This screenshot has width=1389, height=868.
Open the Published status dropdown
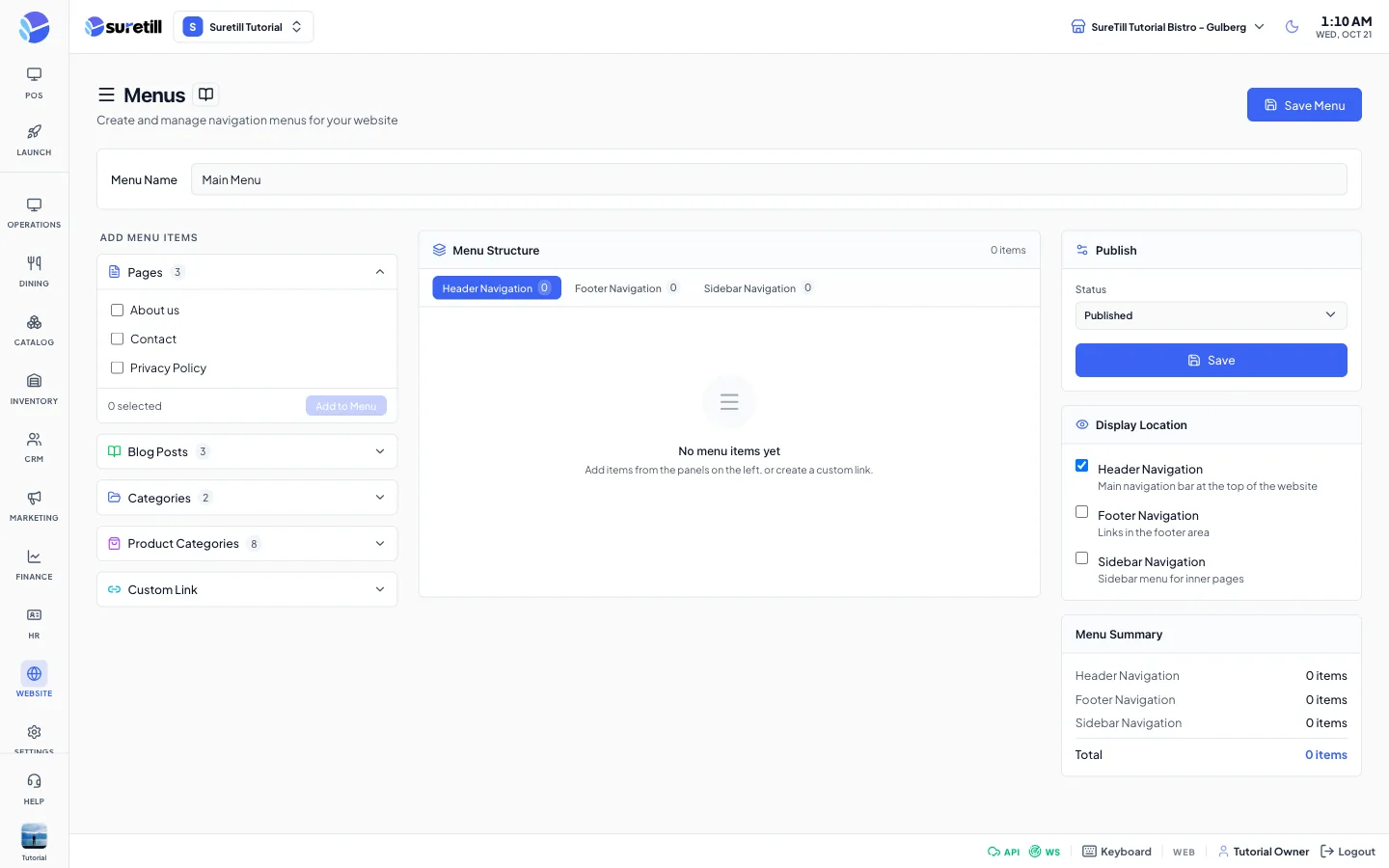(x=1211, y=315)
